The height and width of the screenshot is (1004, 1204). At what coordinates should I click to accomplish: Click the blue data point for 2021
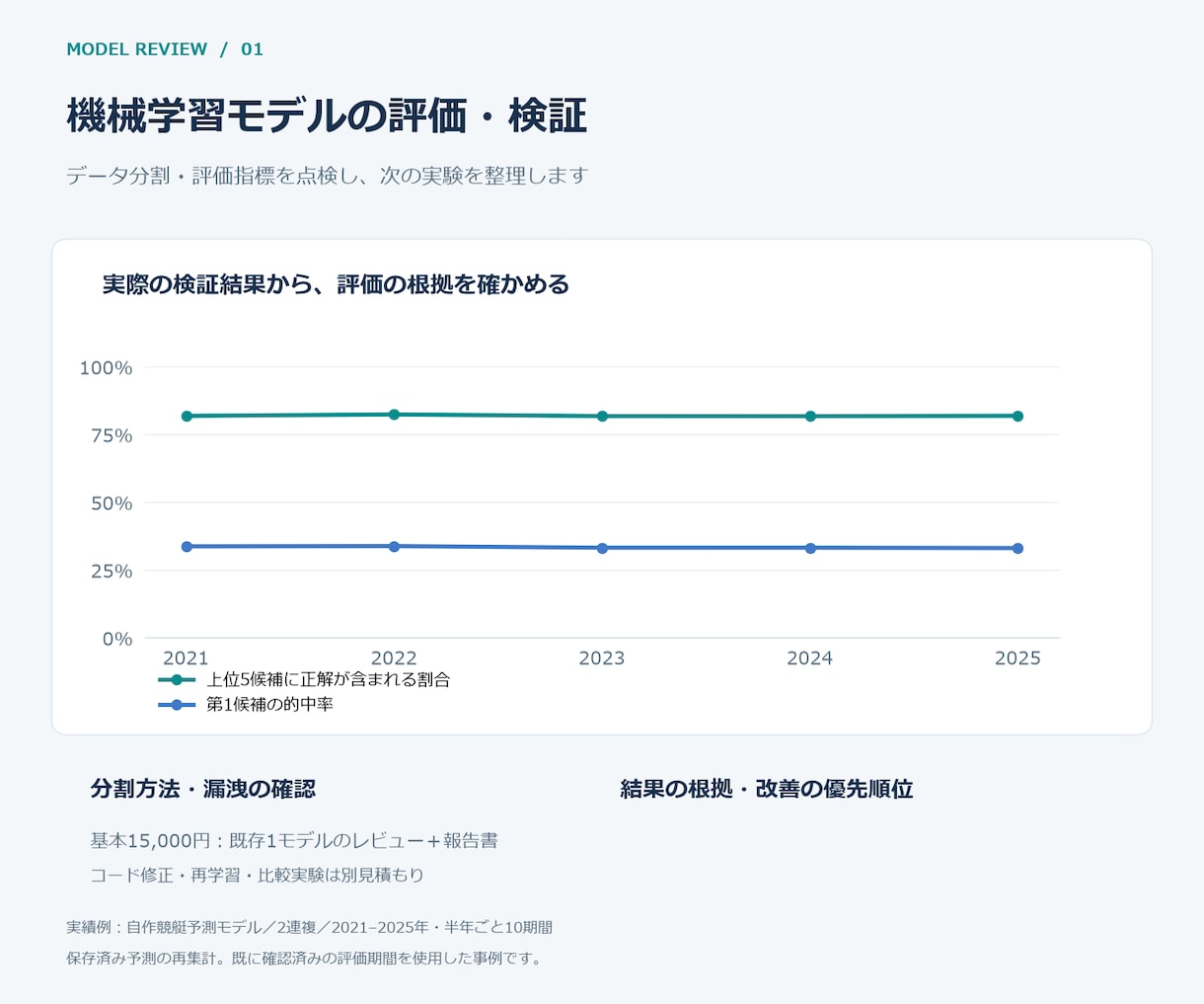[187, 547]
